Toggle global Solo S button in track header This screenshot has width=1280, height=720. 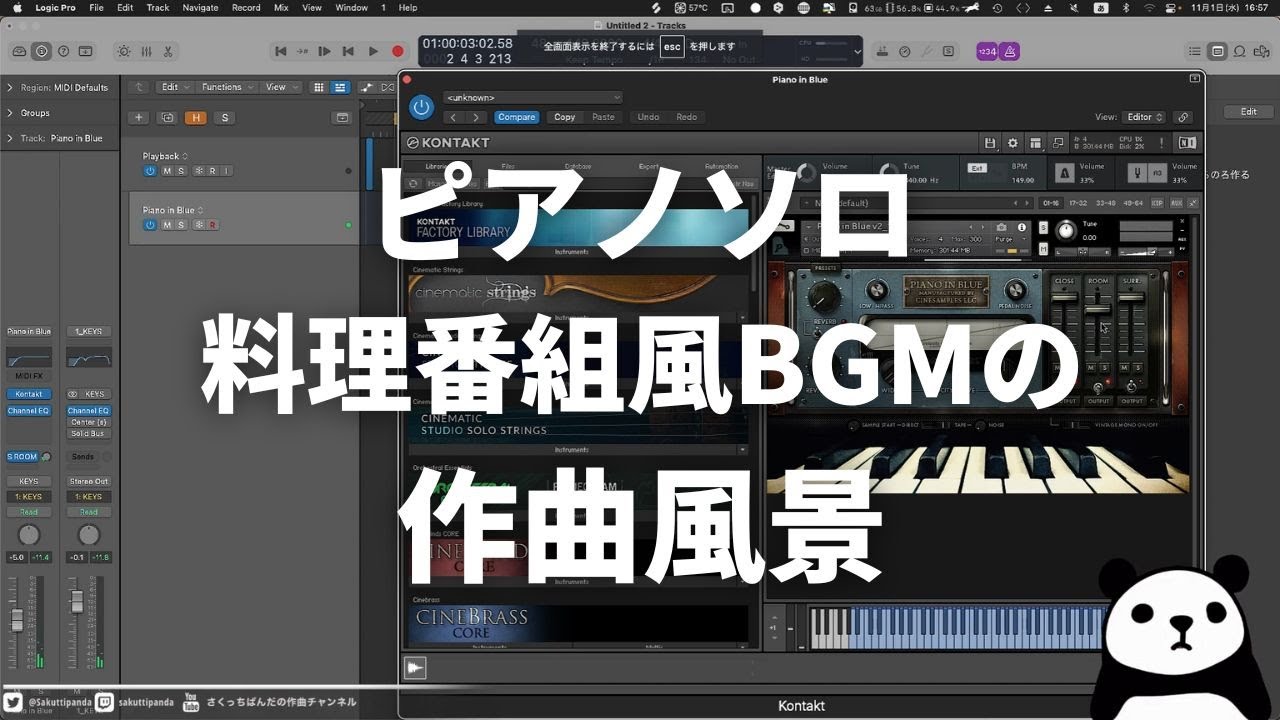(x=224, y=117)
